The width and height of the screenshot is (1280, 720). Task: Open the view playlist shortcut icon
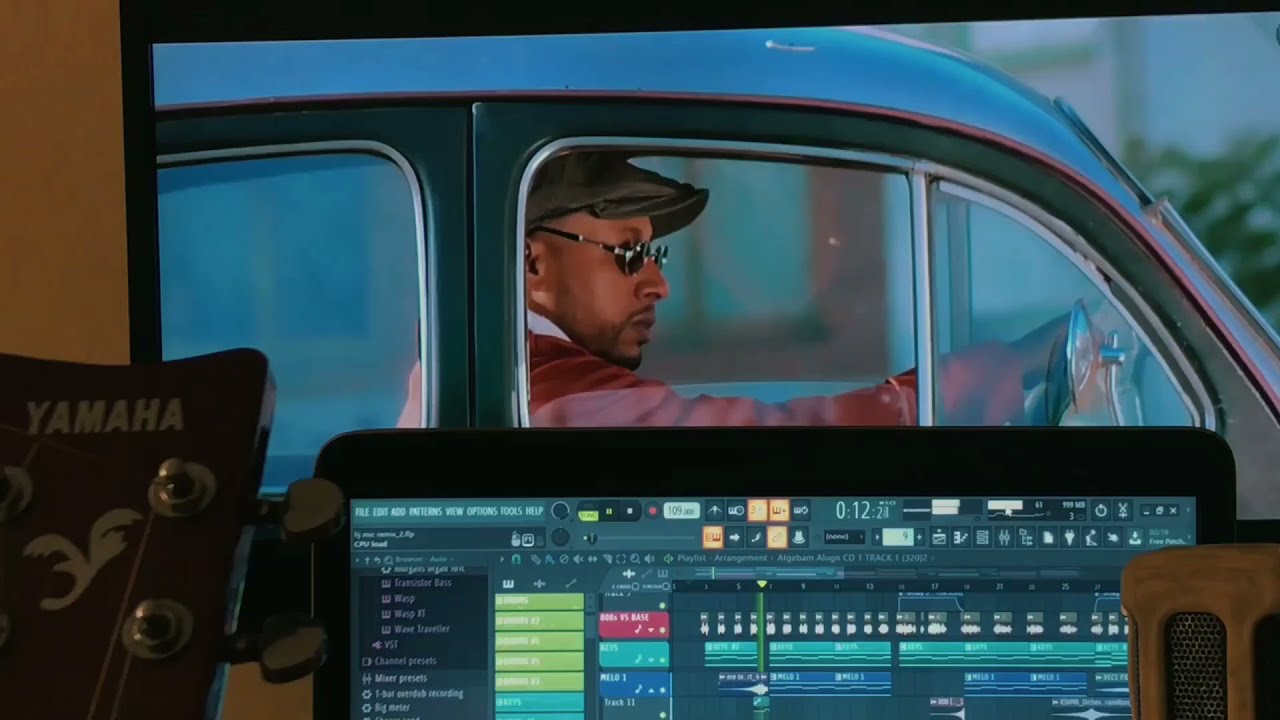click(938, 538)
